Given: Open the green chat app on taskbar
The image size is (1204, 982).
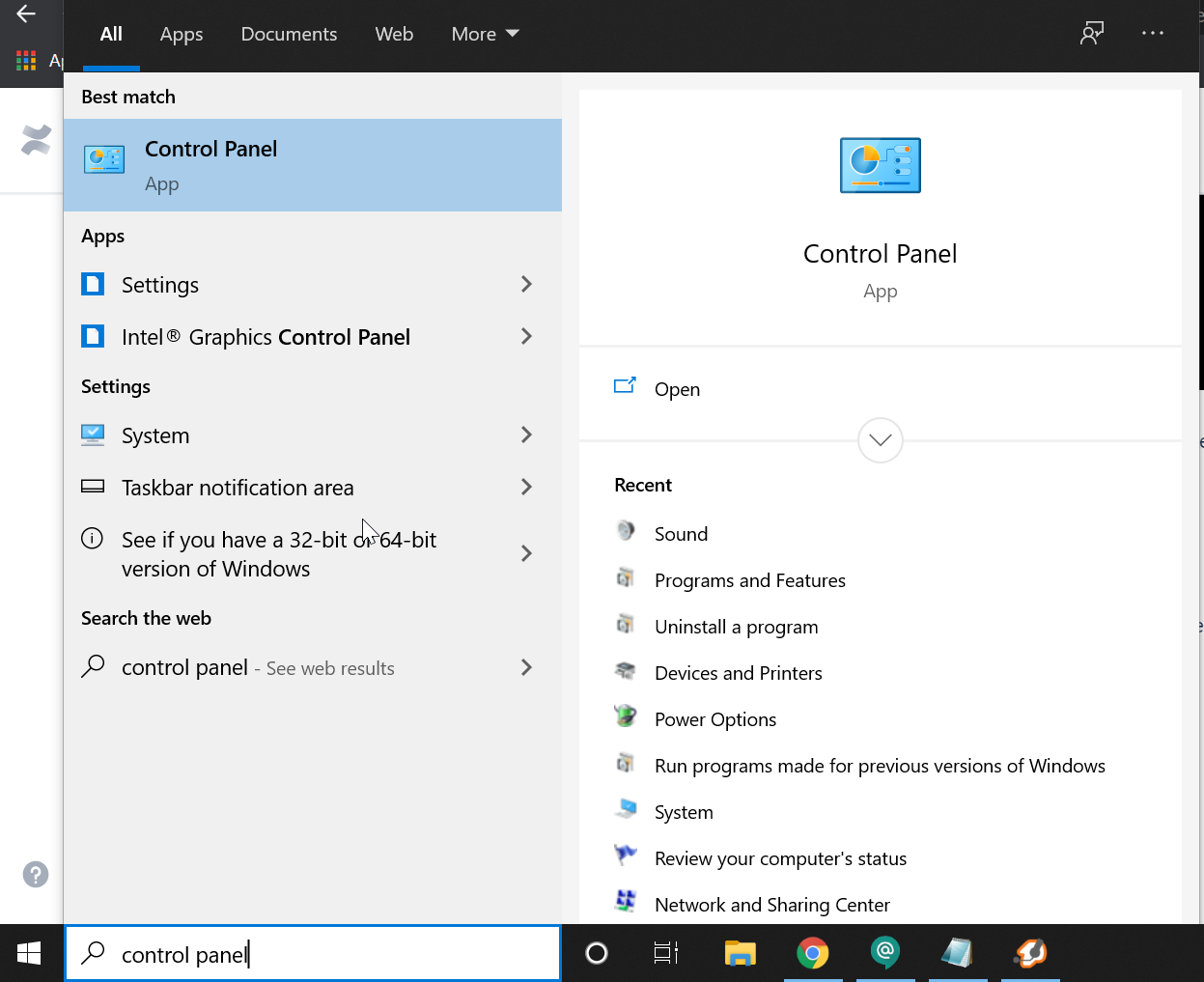Looking at the screenshot, I should click(885, 954).
